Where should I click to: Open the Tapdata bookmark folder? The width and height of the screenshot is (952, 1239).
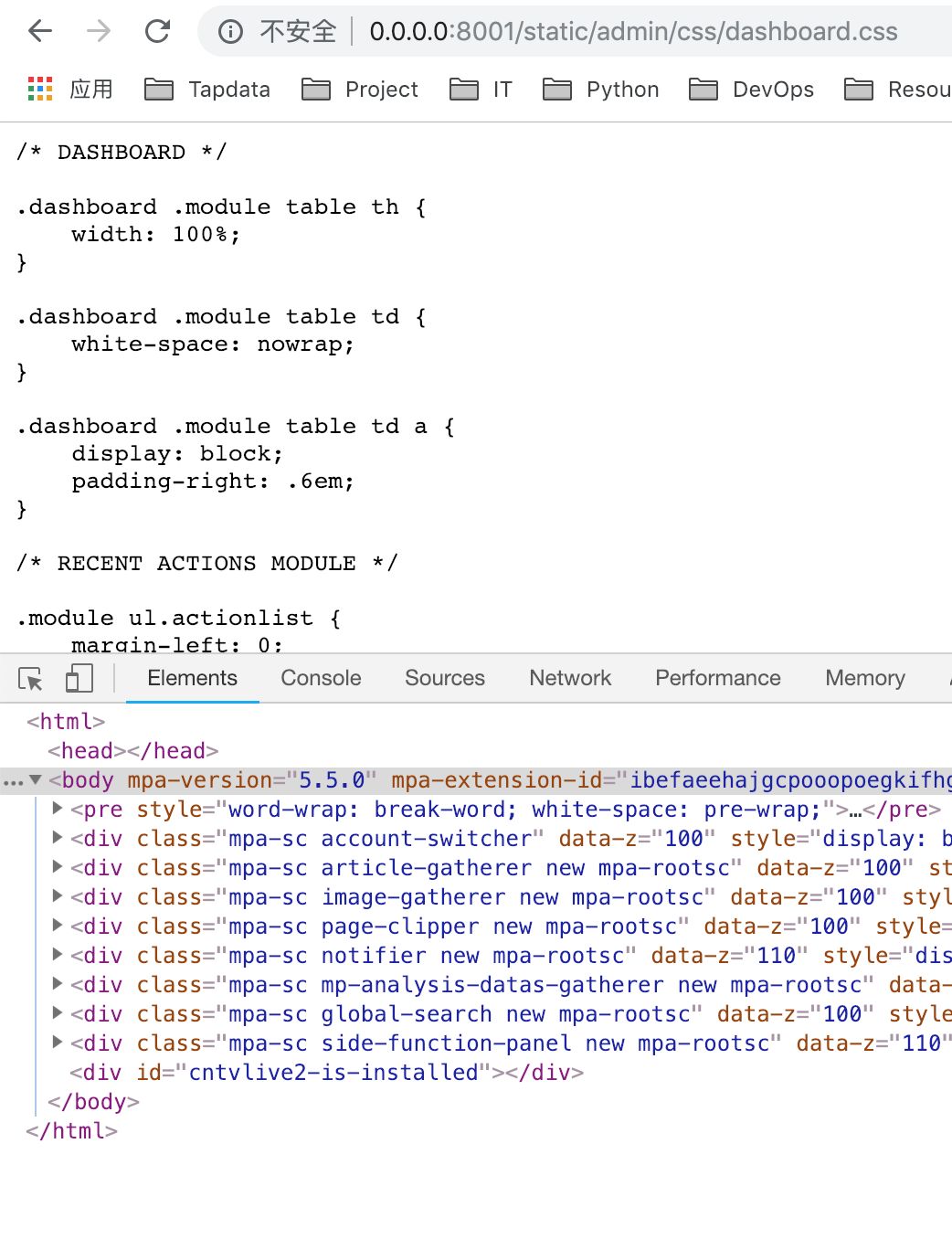coord(208,90)
